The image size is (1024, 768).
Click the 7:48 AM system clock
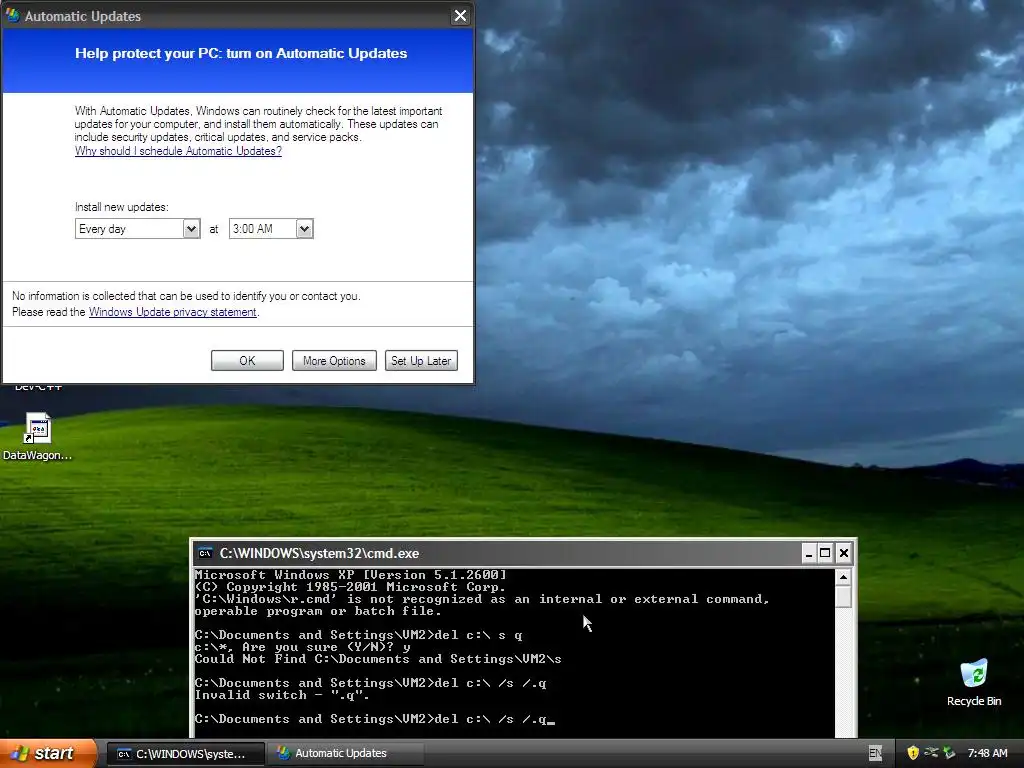(x=987, y=753)
